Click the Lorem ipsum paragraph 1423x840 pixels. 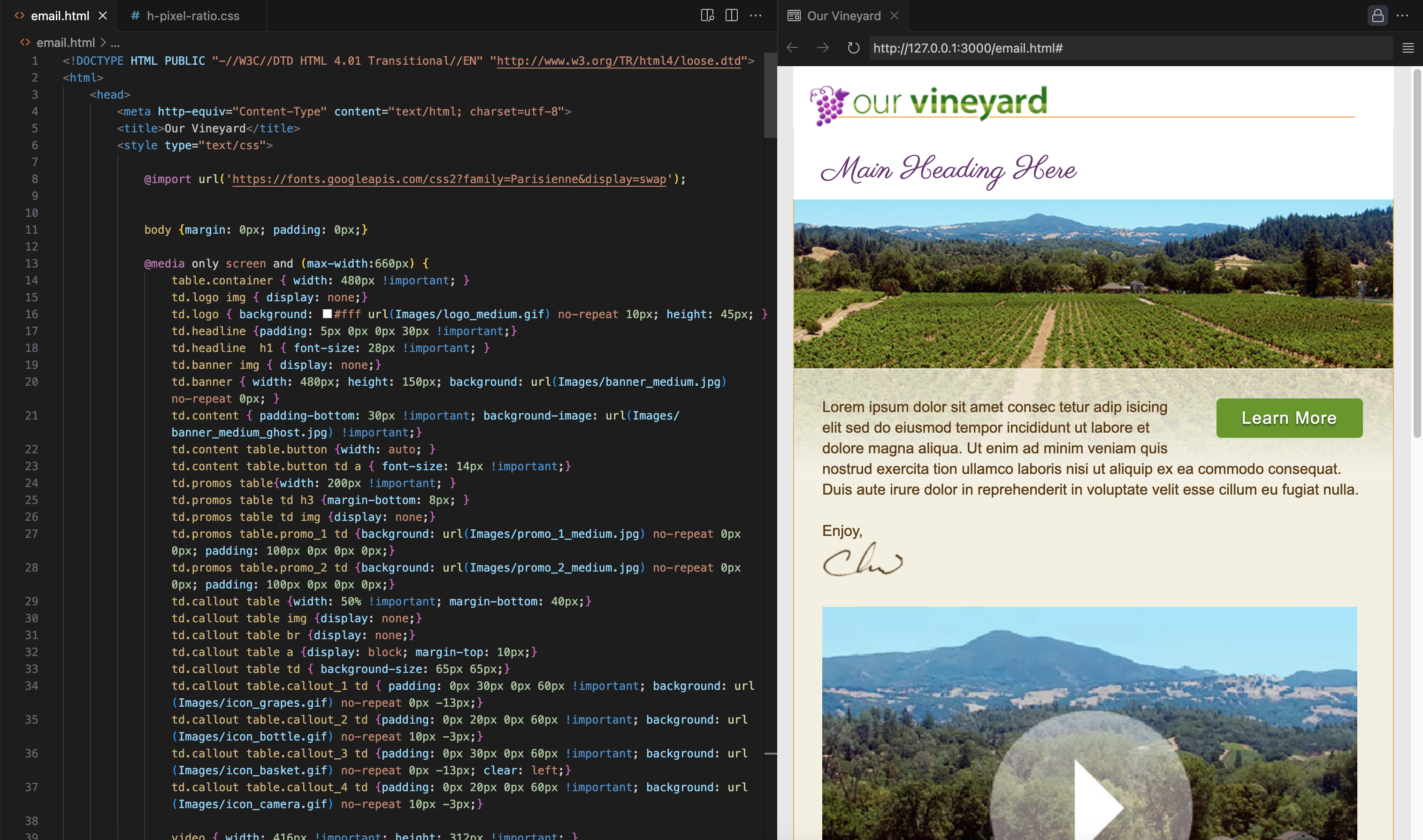(1090, 448)
